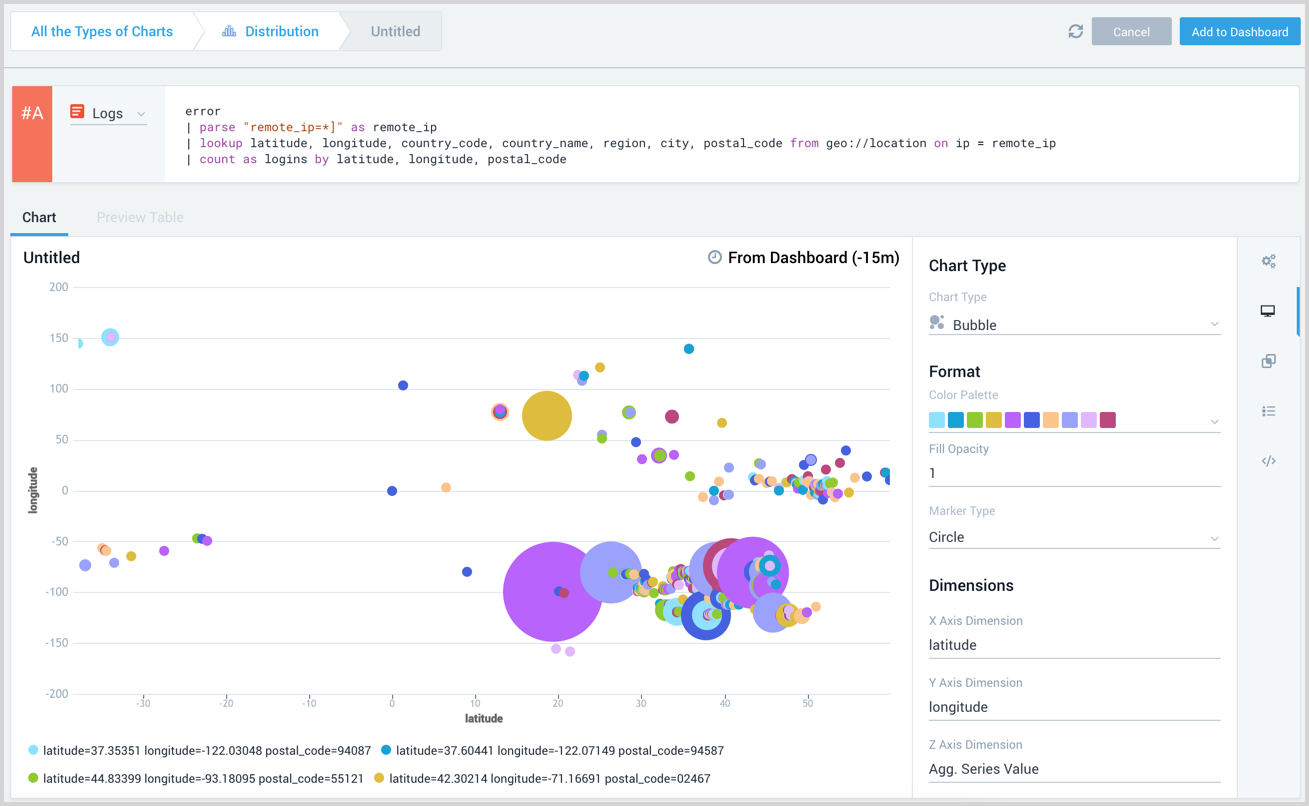This screenshot has height=806, width=1309.
Task: Expand the Marker Type Circle dropdown
Action: coord(1074,537)
